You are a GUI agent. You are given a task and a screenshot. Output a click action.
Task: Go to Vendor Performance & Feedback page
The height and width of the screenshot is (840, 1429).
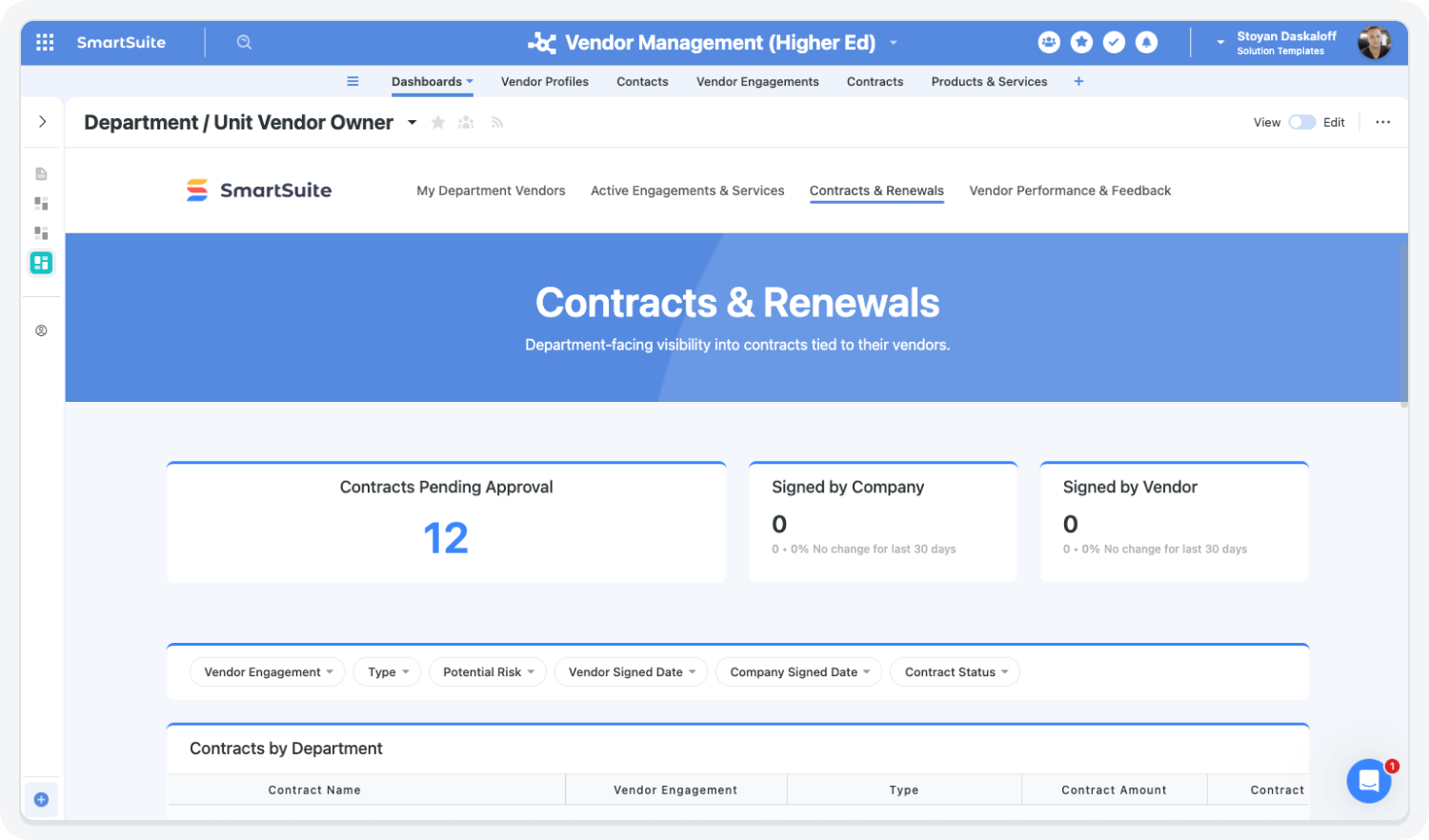[x=1070, y=190]
